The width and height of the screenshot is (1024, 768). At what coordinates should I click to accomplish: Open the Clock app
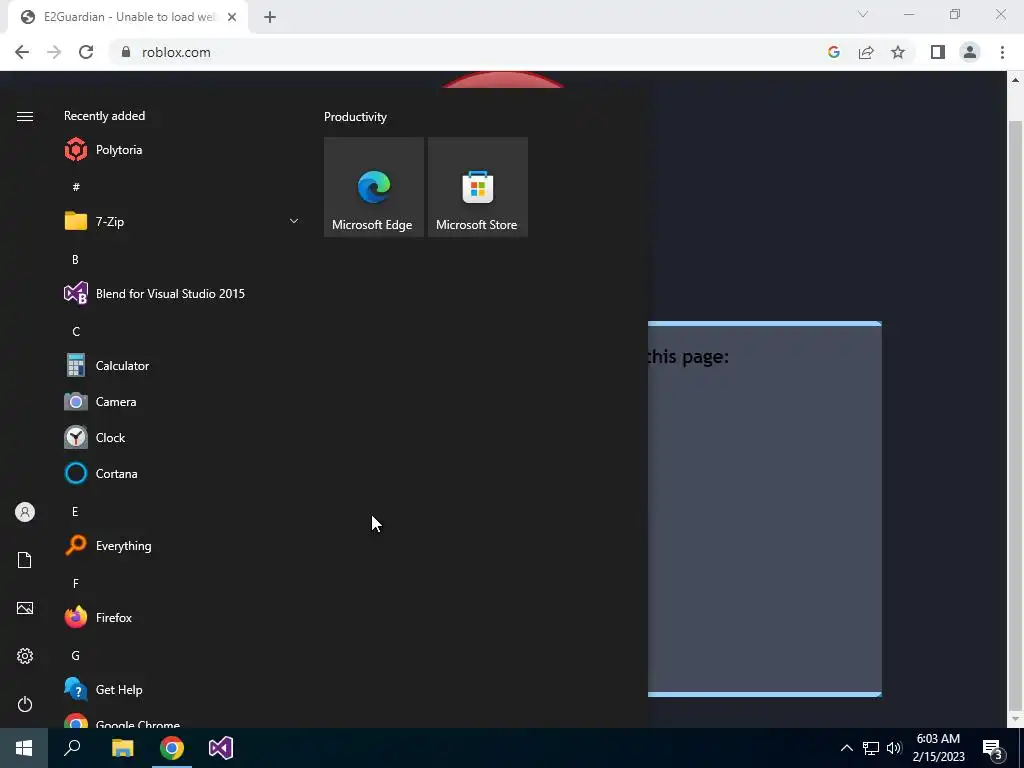click(x=182, y=438)
